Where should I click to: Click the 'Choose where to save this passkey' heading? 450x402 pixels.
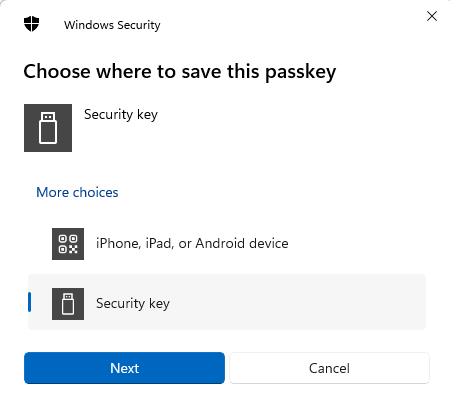[180, 72]
